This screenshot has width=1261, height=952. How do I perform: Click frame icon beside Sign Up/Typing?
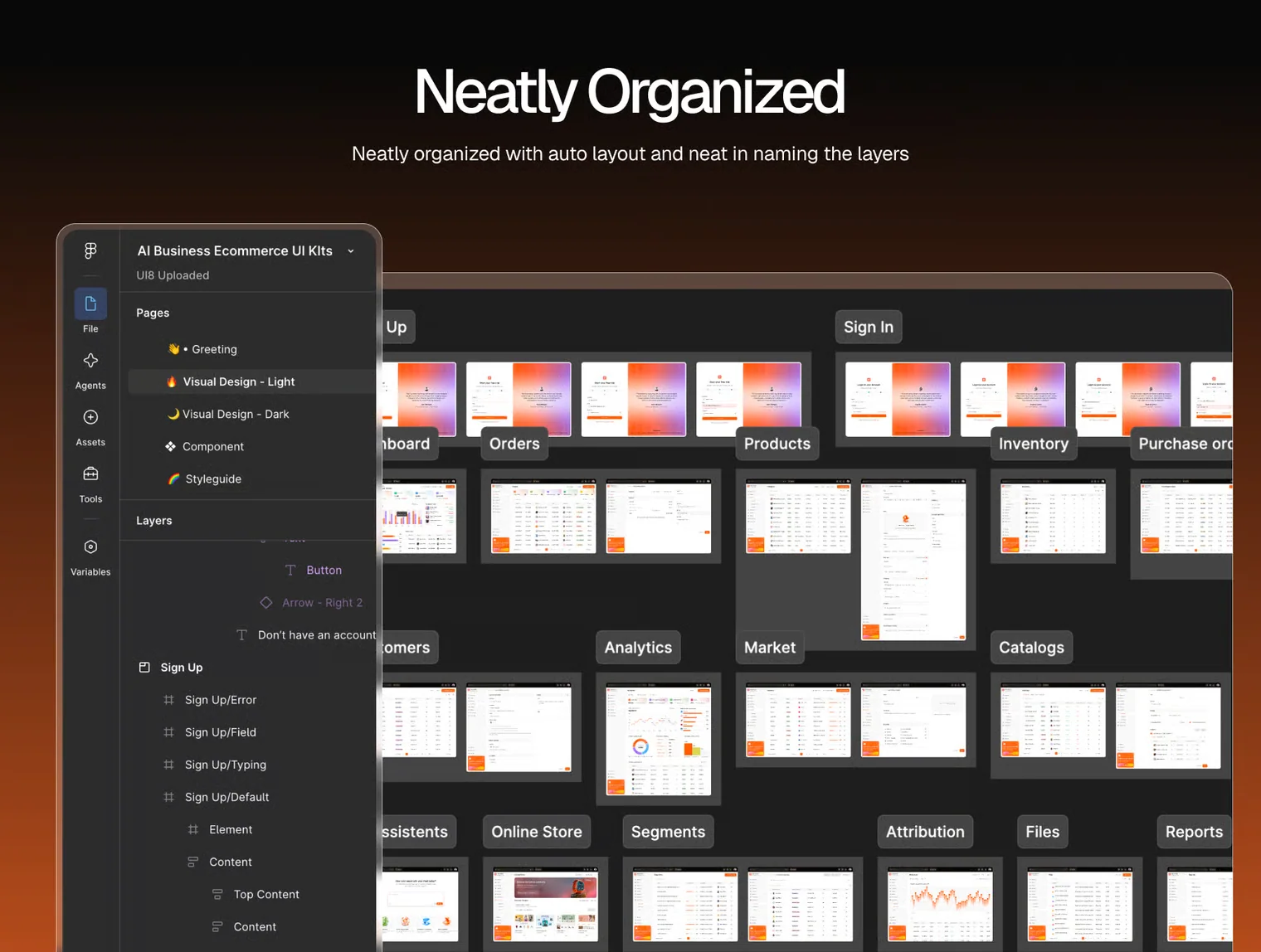point(168,765)
